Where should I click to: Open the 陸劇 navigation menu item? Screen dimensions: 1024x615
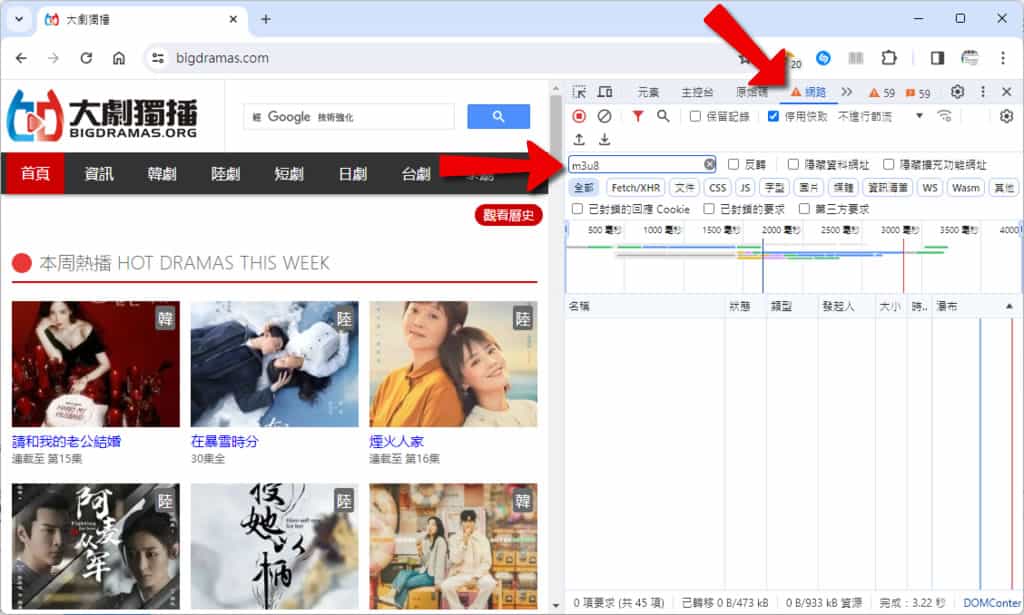click(x=225, y=174)
